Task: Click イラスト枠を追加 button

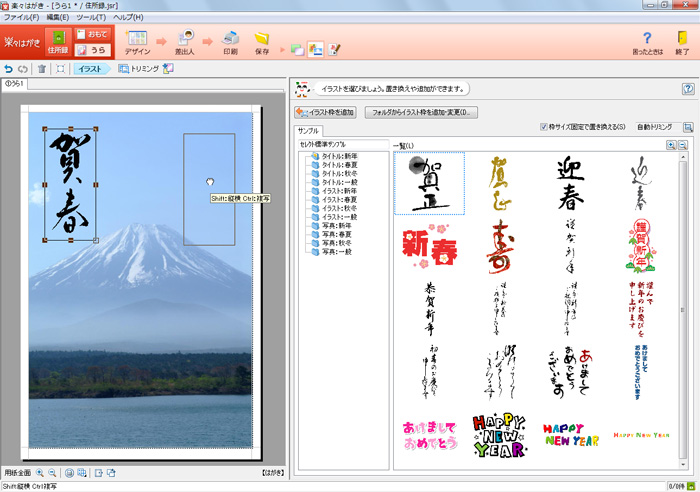Action: 325,112
